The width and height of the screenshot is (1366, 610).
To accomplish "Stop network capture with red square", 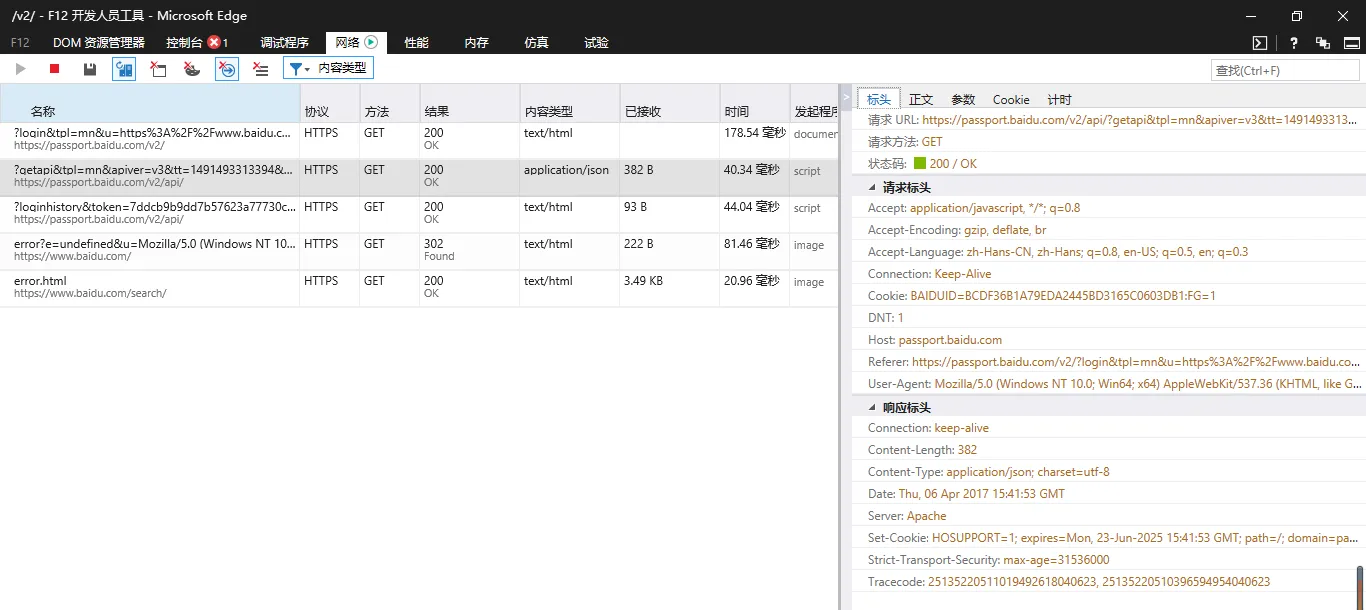I will pyautogui.click(x=55, y=69).
